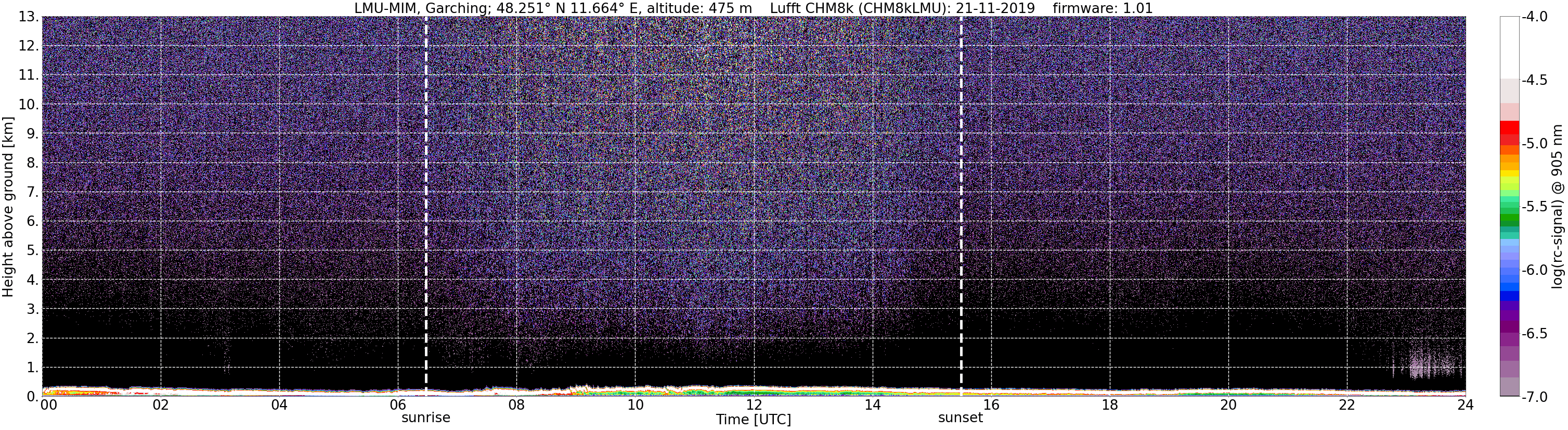This screenshot has height=430, width=1568.
Task: Click the y-axis tick label '10.'
Action: [29, 105]
